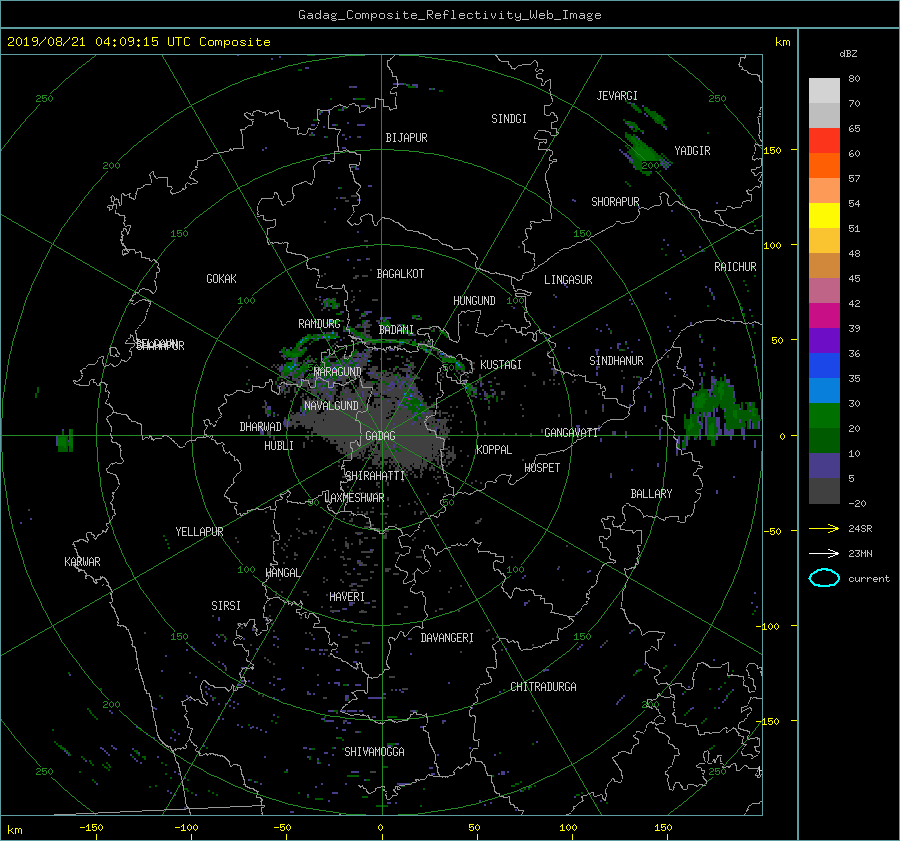900x841 pixels.
Task: Select the GANGAVATI label
Action: [x=571, y=433]
